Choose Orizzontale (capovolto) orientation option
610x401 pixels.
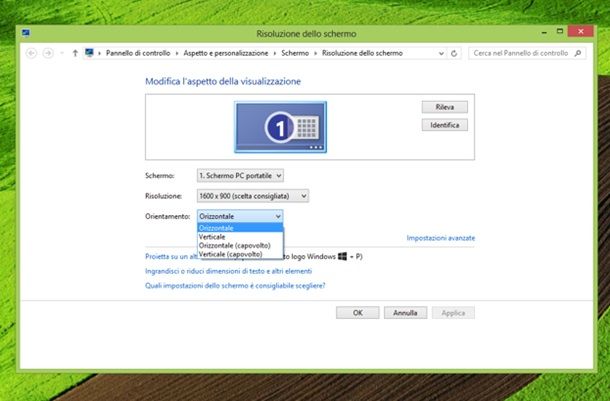click(240, 245)
